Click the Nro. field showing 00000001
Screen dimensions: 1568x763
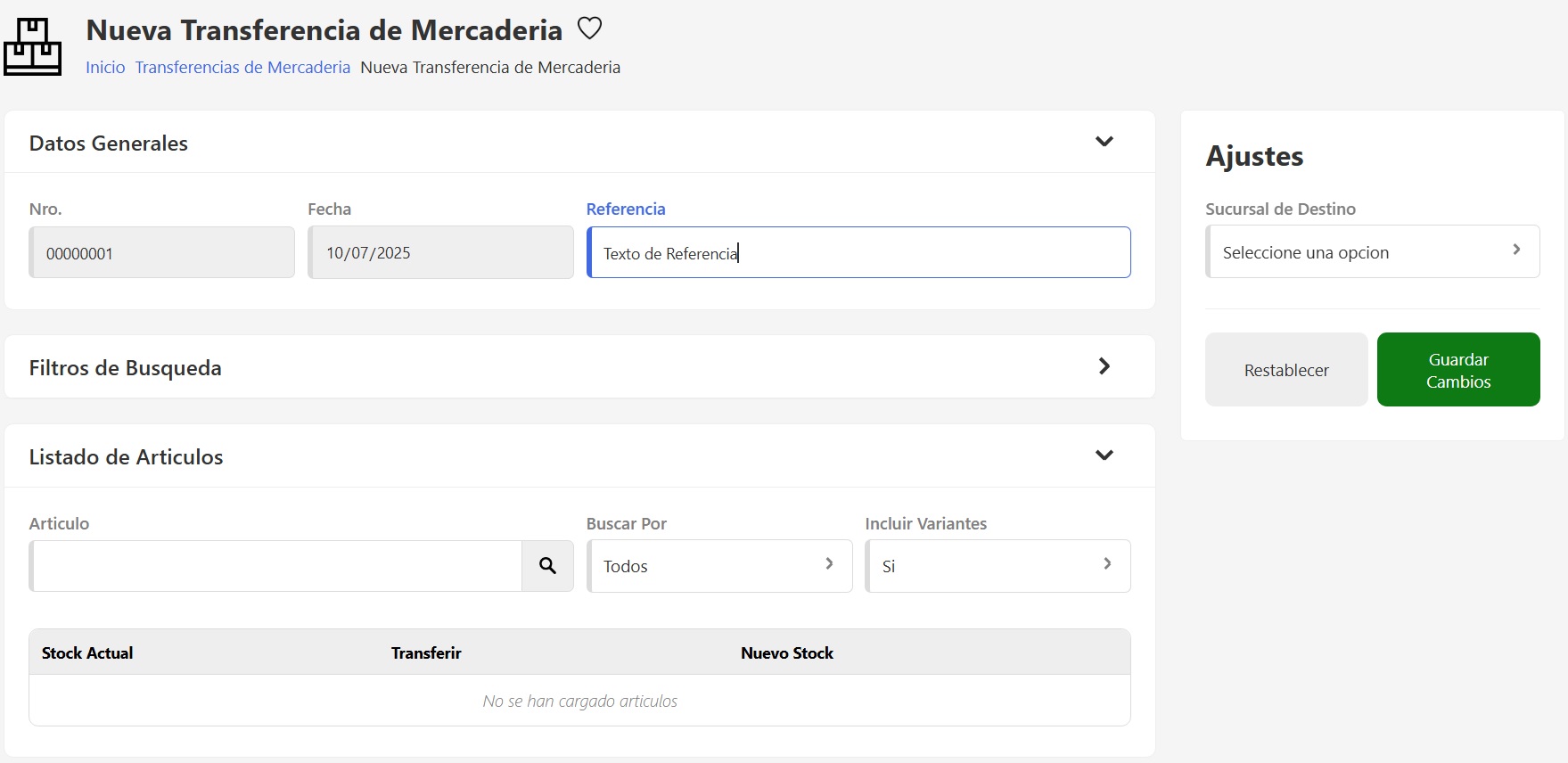(161, 253)
